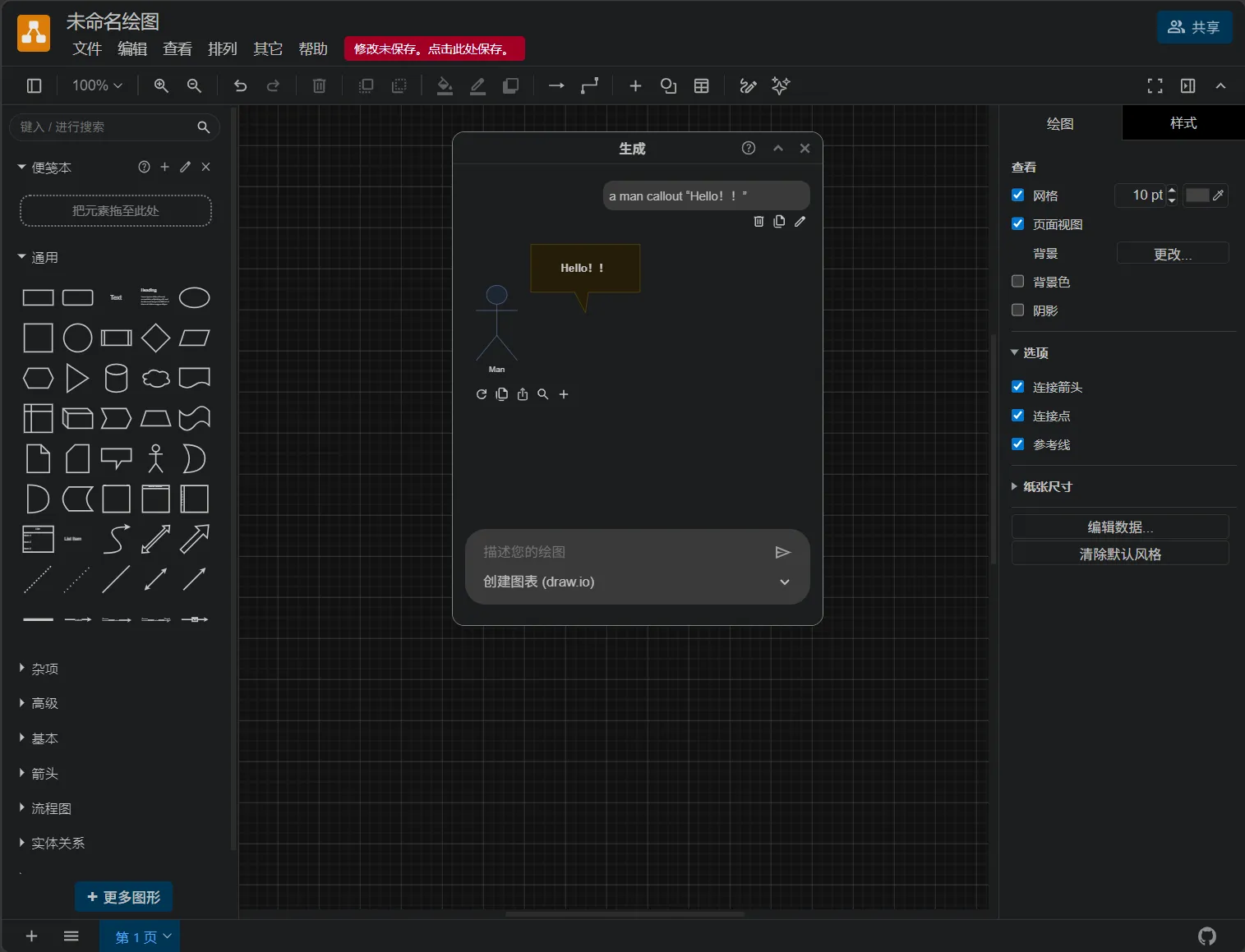1245x952 pixels.
Task: Open the fill color tool
Action: (445, 85)
